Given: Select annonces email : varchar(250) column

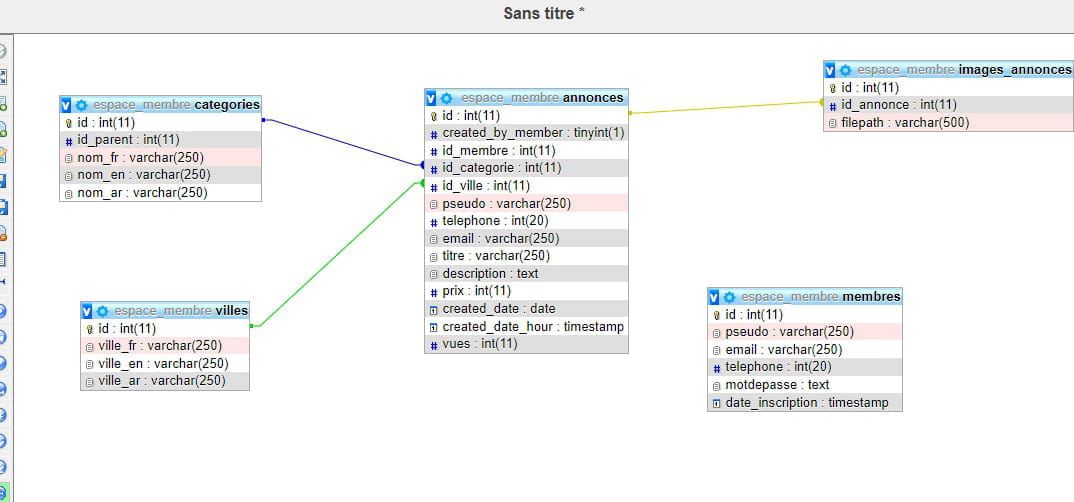Looking at the screenshot, I should pos(526,239).
